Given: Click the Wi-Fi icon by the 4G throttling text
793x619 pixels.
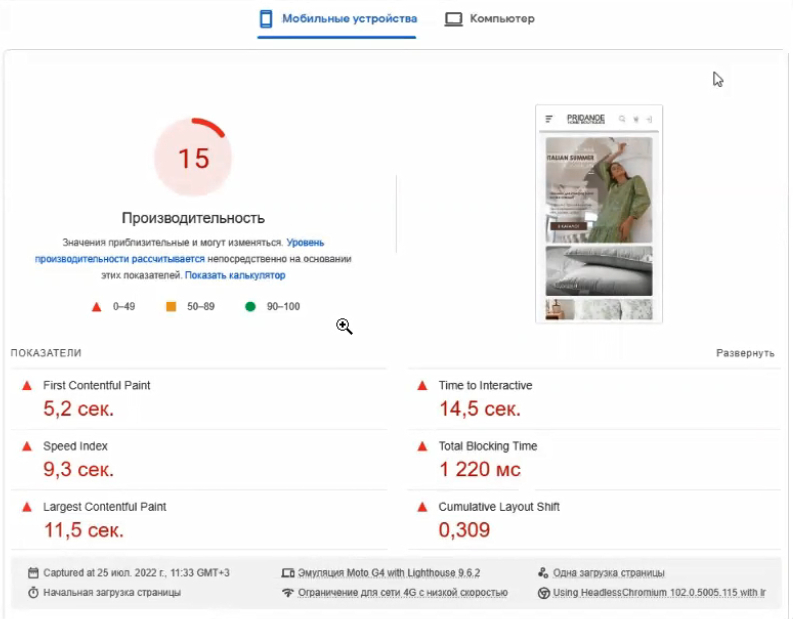Looking at the screenshot, I should 289,592.
